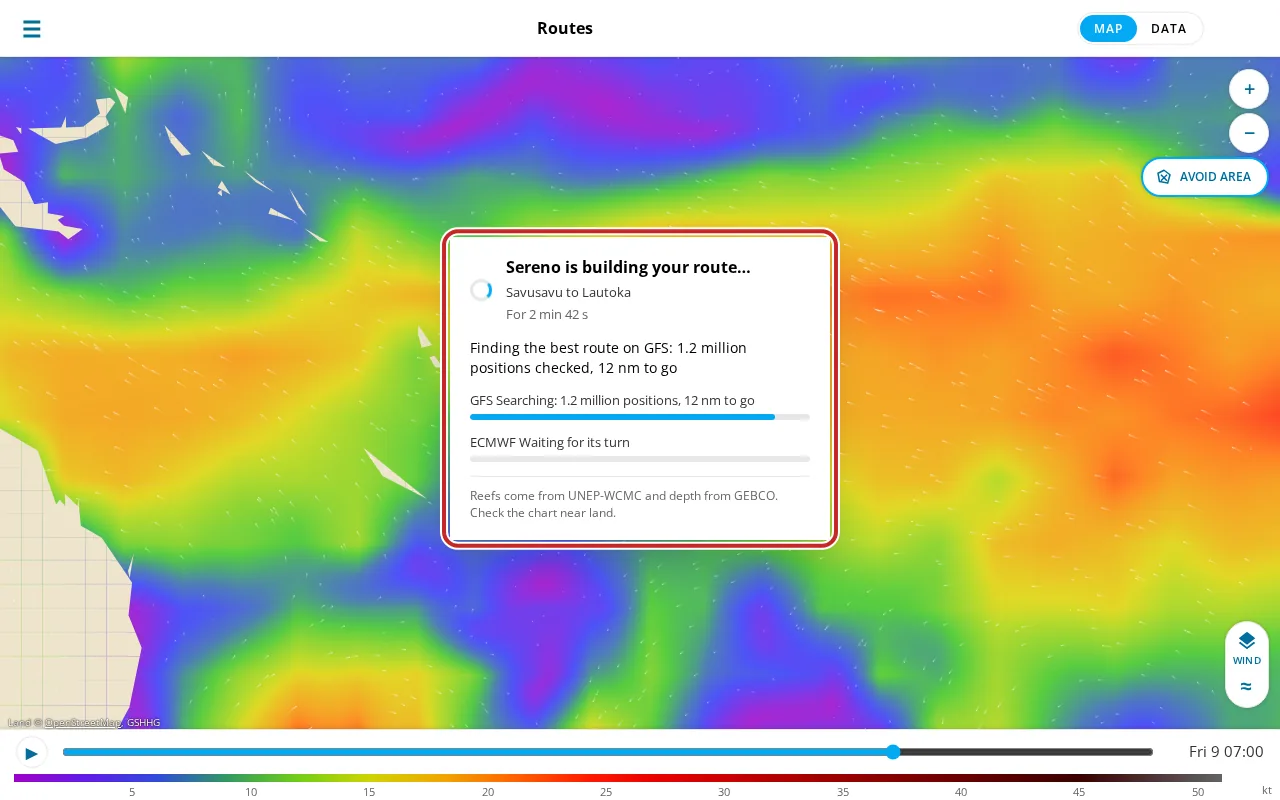Open the OpenStreetMap attribution link
The width and height of the screenshot is (1280, 800).
[x=83, y=723]
